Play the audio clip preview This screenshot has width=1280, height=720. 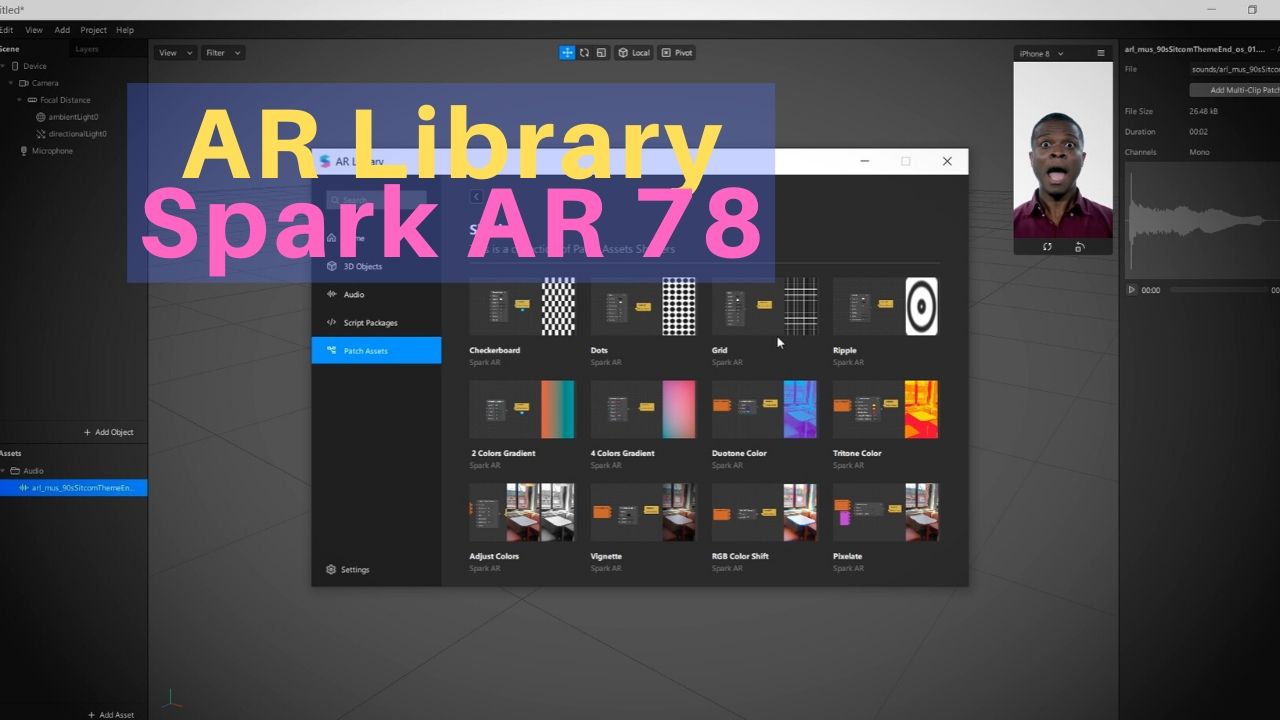pyautogui.click(x=1132, y=290)
